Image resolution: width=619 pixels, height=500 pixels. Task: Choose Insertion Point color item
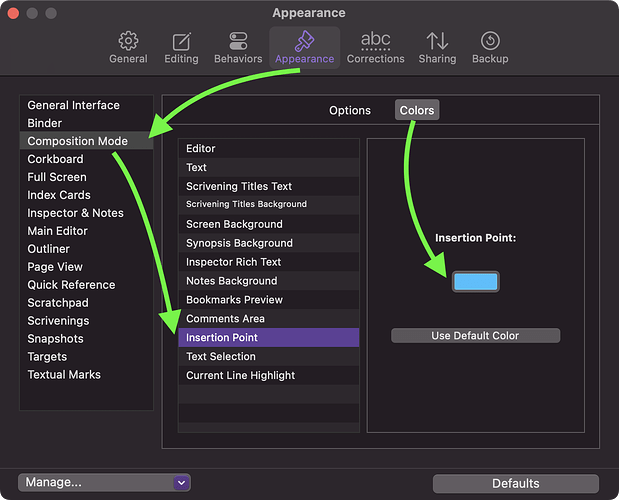pos(269,338)
